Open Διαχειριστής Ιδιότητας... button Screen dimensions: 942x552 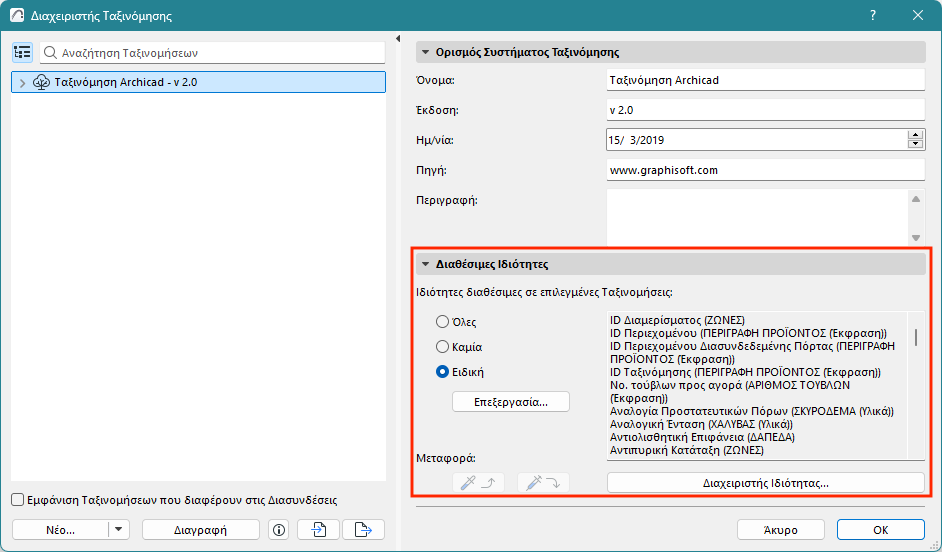coord(765,482)
